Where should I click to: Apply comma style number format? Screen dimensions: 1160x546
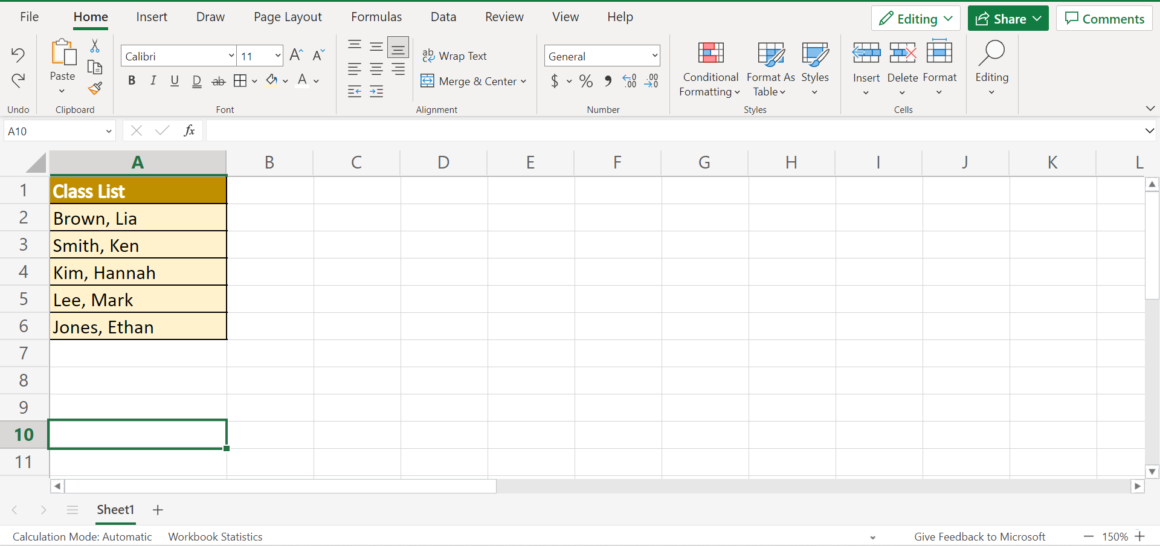pos(608,81)
